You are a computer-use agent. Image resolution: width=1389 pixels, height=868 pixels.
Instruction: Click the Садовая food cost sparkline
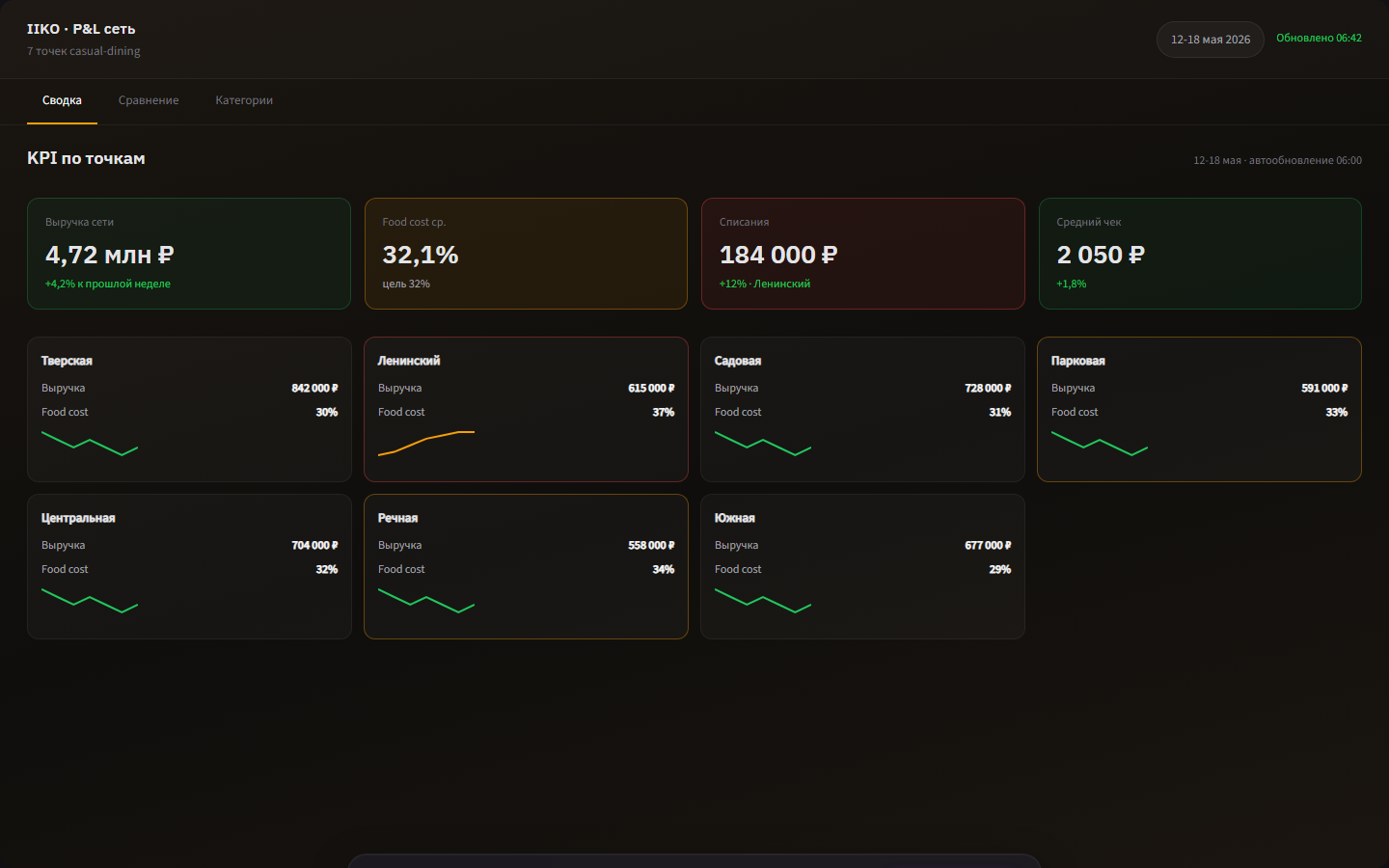(763, 444)
